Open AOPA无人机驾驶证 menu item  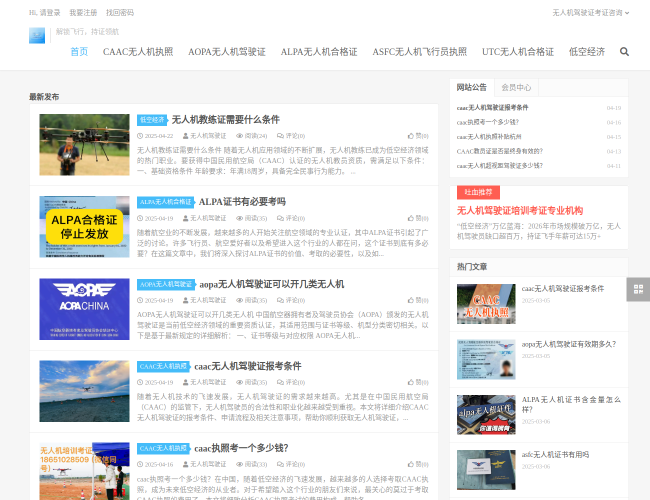227,52
